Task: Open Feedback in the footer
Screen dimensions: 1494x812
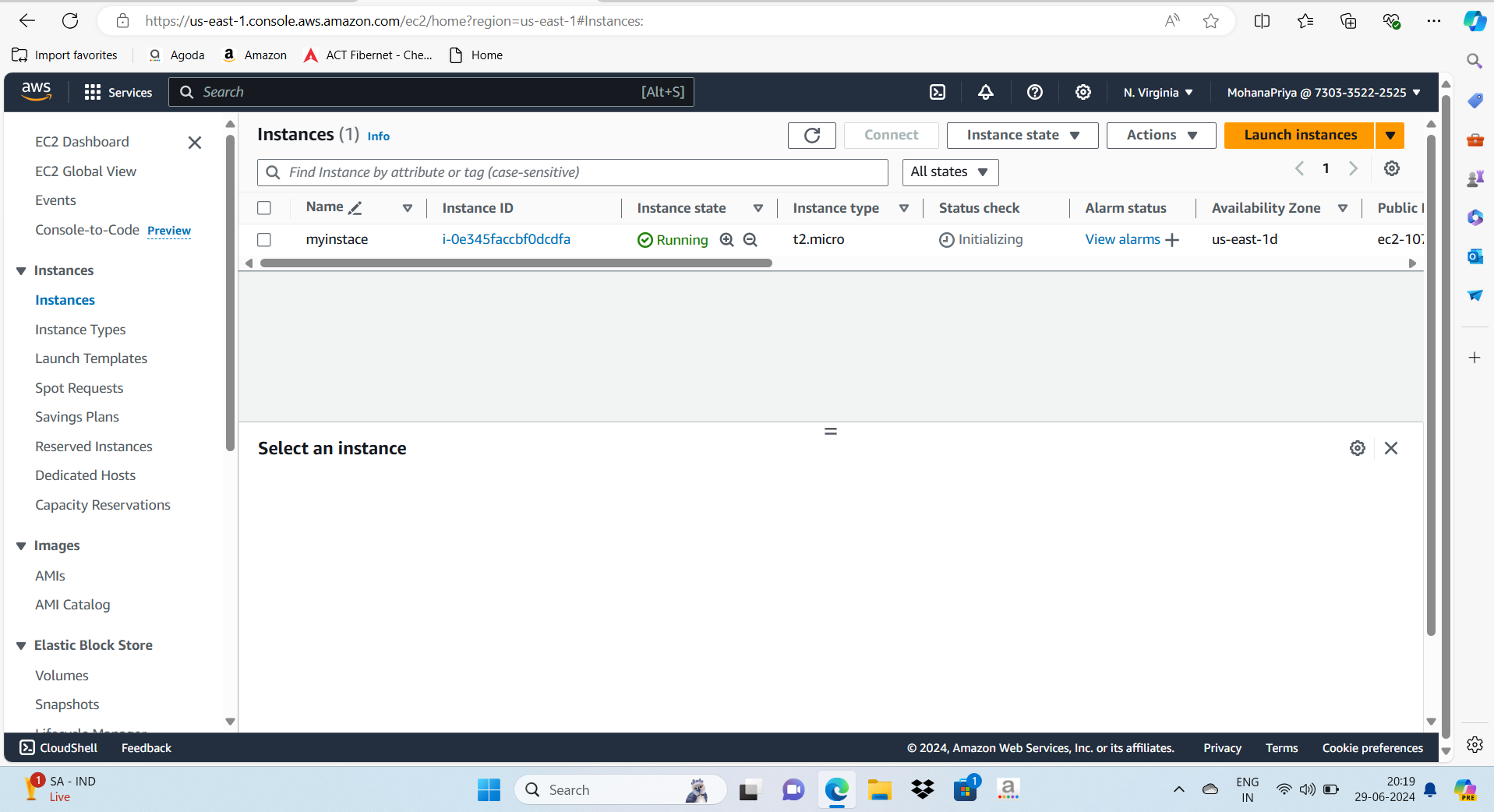Action: tap(147, 748)
